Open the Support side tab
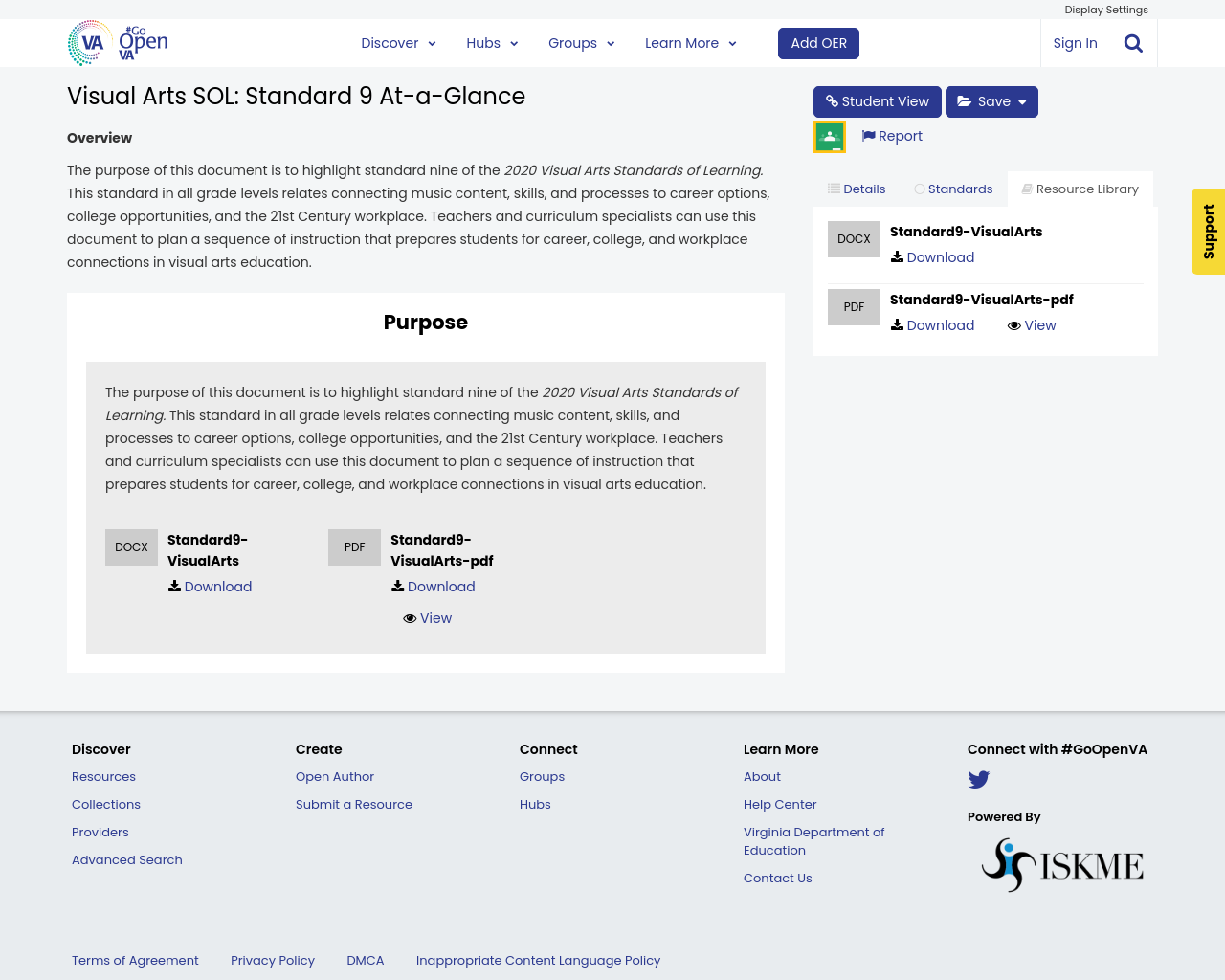This screenshot has height=980, width=1225. pyautogui.click(x=1208, y=232)
